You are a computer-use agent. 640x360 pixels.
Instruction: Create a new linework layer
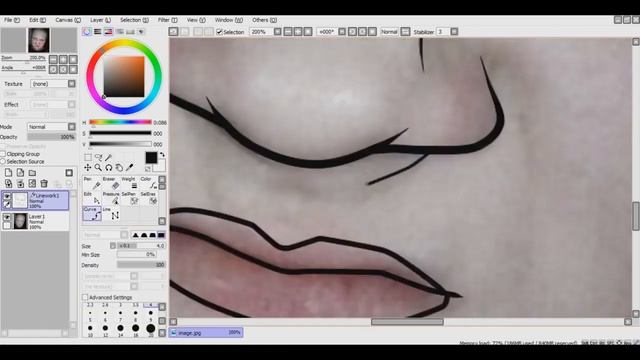point(20,173)
